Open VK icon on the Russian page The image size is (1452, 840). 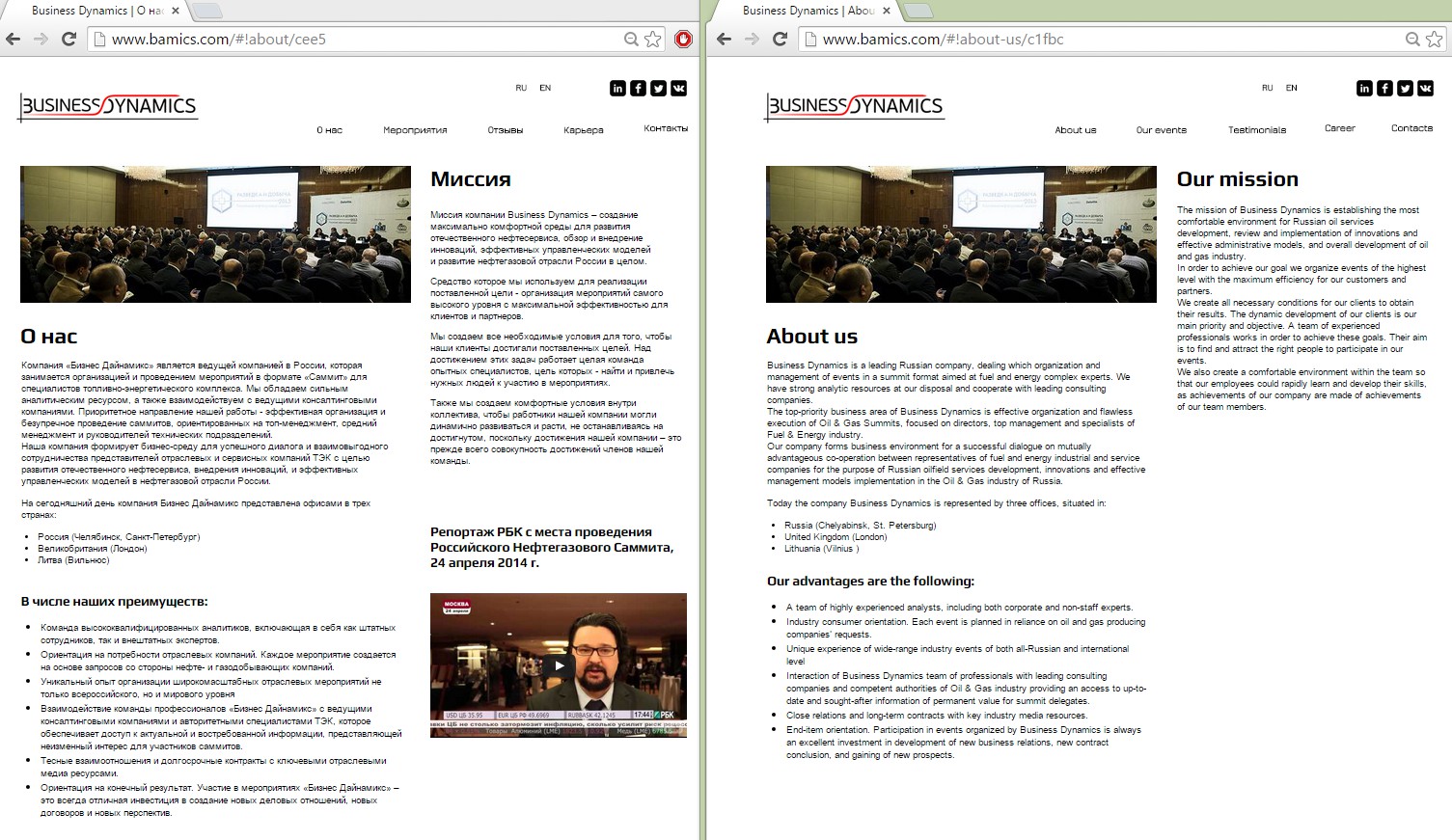click(678, 88)
